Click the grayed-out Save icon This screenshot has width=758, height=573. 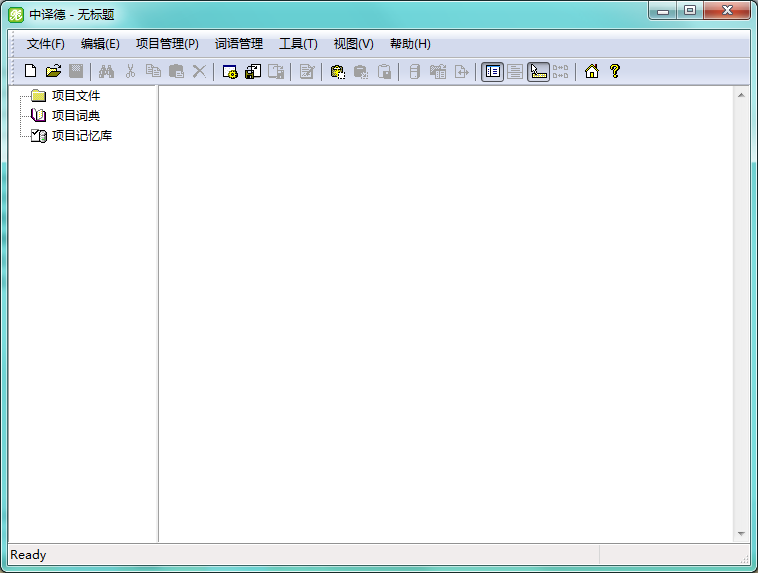point(76,72)
